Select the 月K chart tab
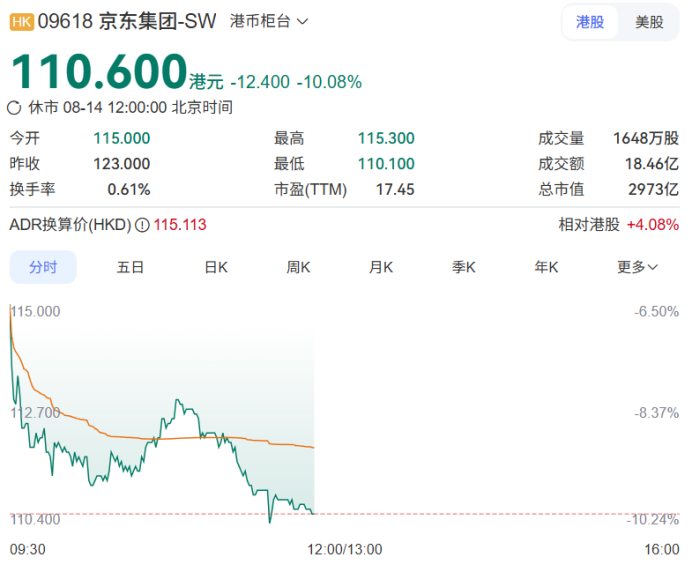The image size is (692, 572). [381, 267]
